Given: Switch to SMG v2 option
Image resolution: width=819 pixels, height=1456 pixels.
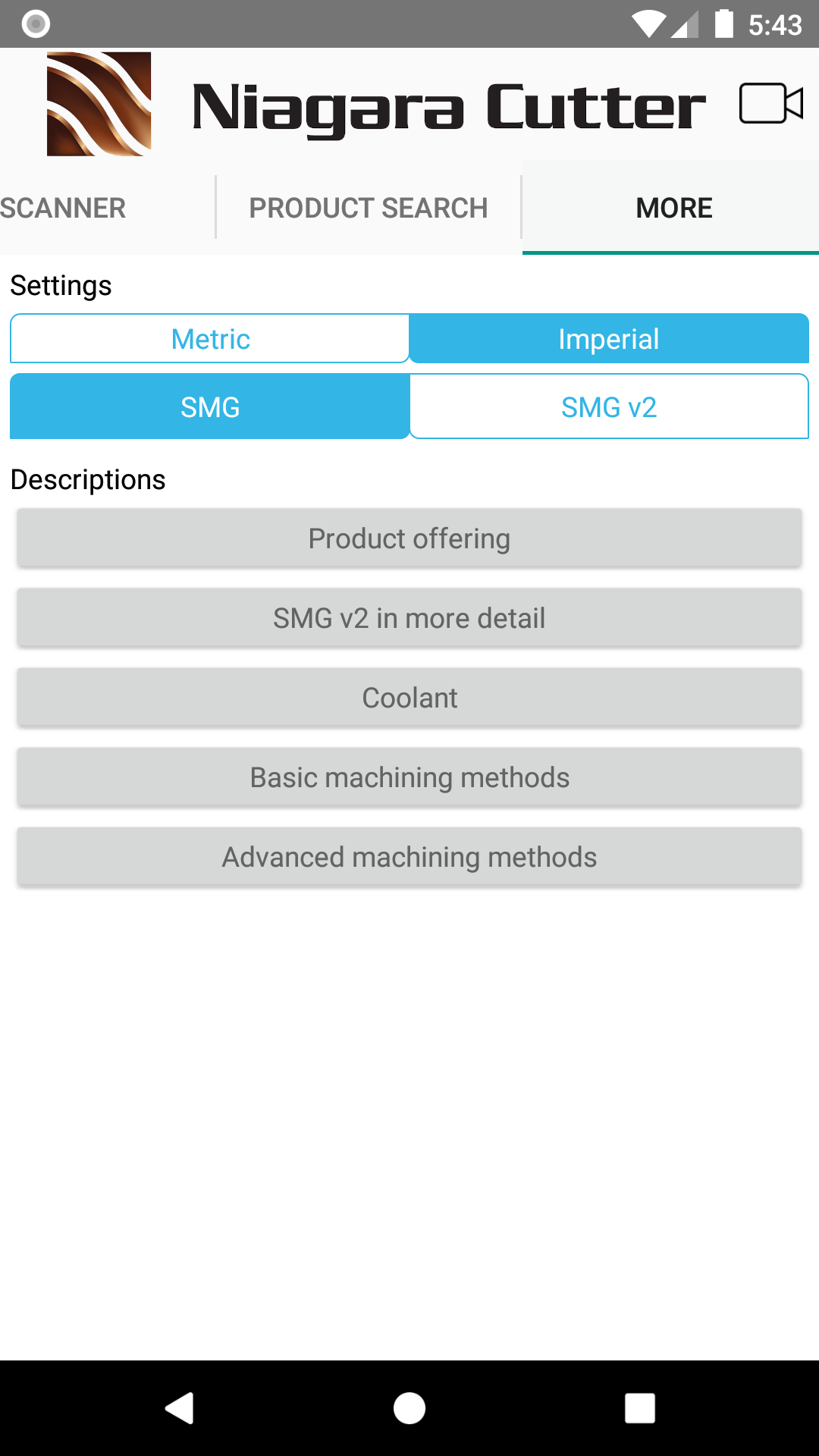Looking at the screenshot, I should click(609, 406).
